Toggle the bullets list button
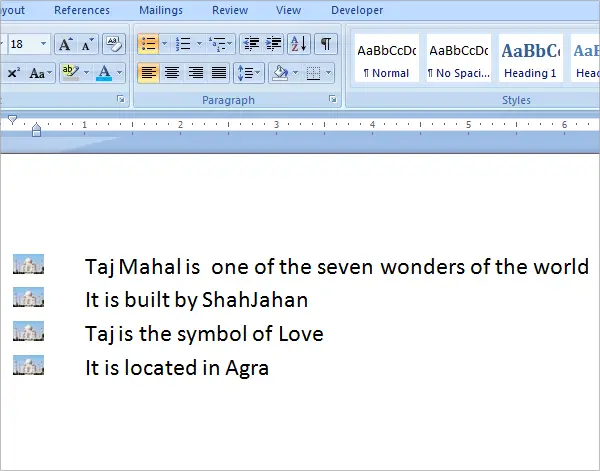 click(x=148, y=44)
